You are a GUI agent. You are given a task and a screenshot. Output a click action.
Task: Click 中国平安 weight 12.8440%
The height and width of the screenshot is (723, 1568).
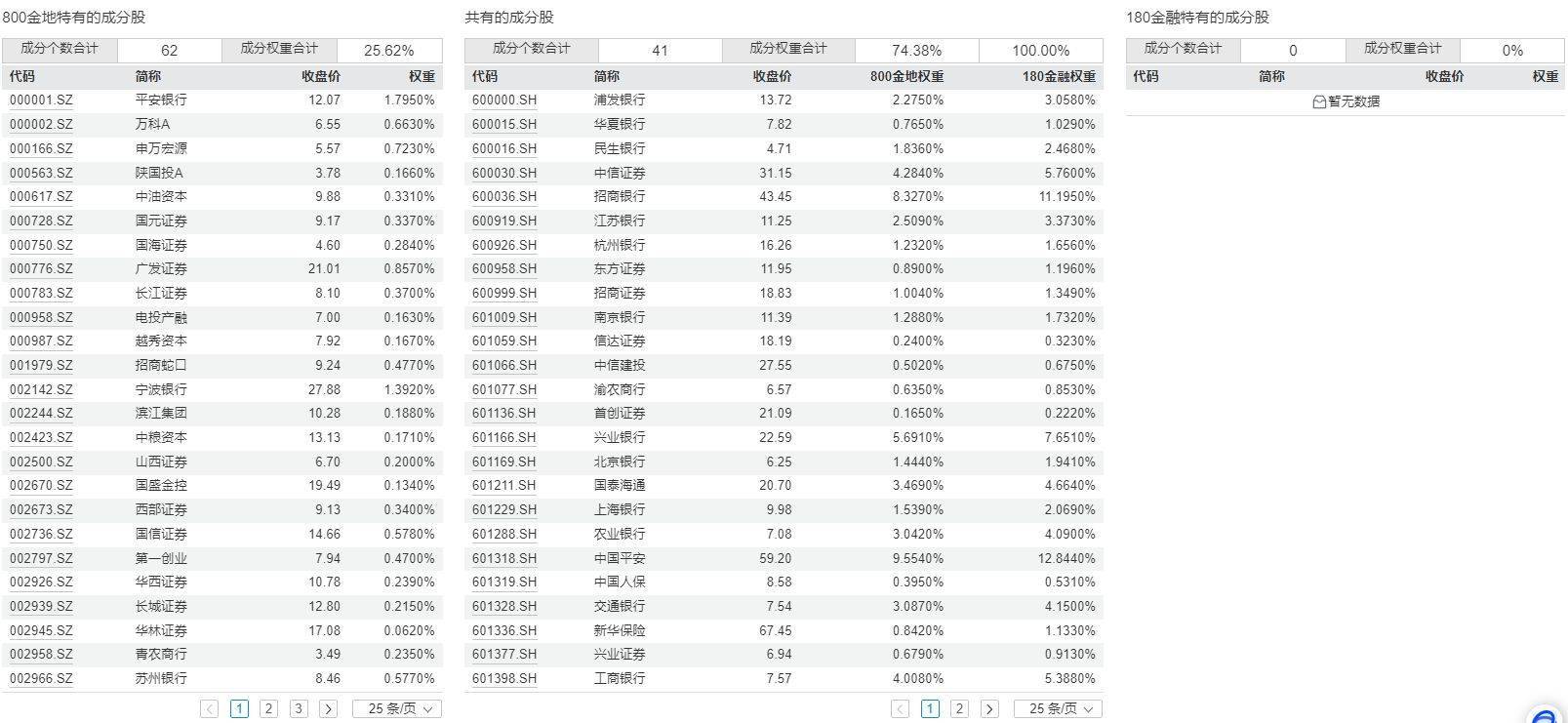(x=1066, y=558)
